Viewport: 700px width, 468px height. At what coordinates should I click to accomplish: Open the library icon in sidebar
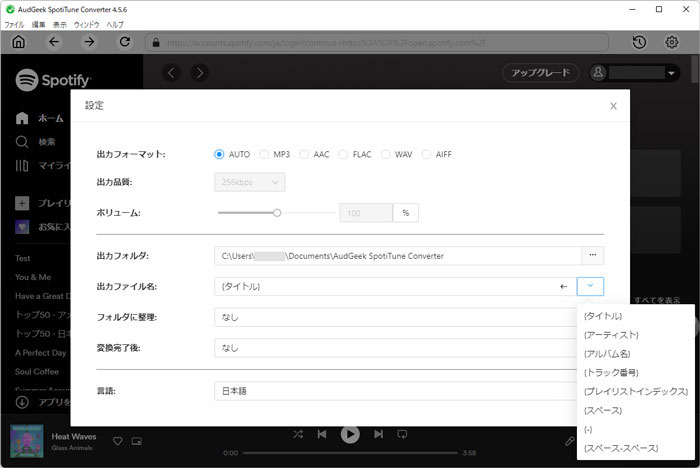22,166
